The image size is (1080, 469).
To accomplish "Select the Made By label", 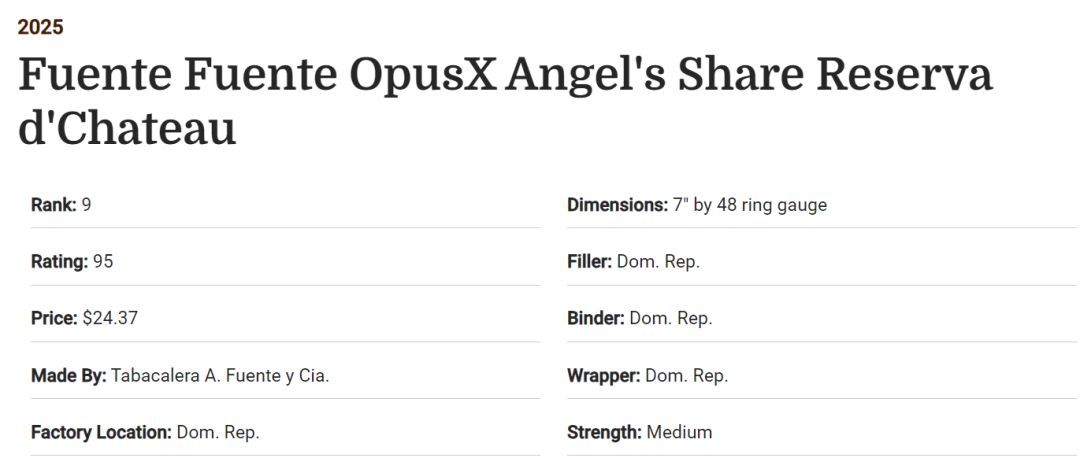I will tap(68, 376).
